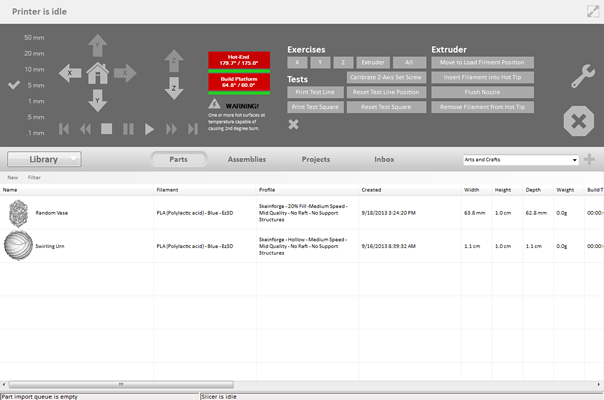Set jog increment to .1 mm
Image resolution: width=604 pixels, height=400 pixels.
tap(36, 133)
